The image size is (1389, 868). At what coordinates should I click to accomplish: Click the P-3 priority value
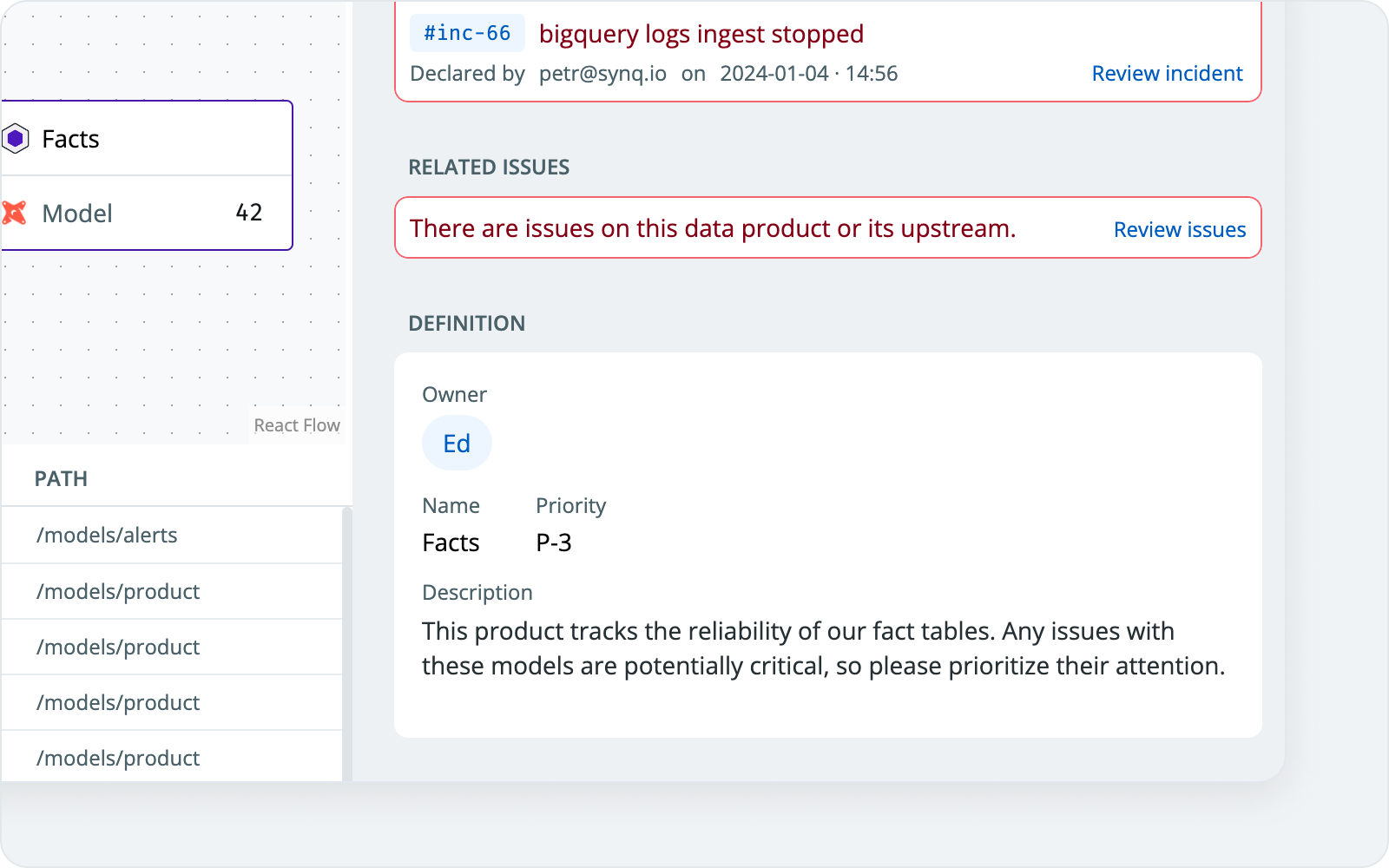pyautogui.click(x=554, y=542)
